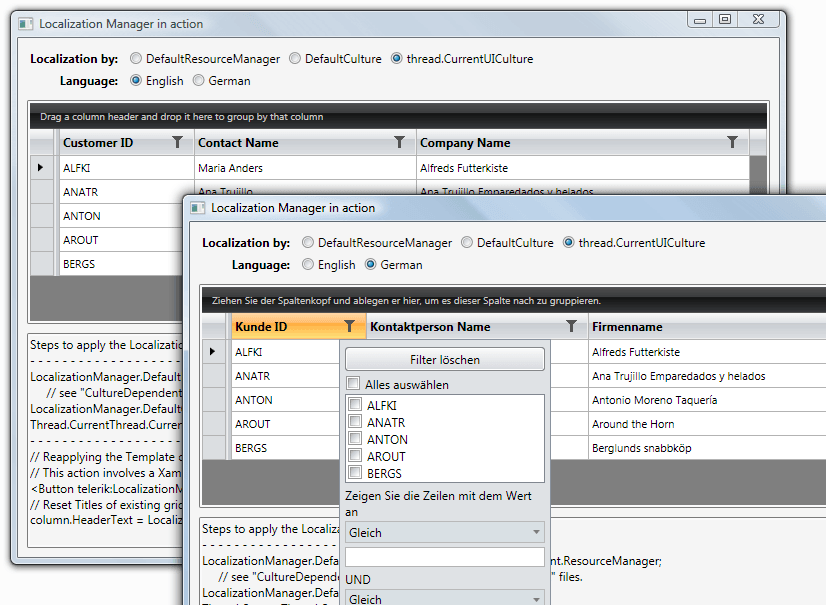Viewport: 826px width, 605px height.
Task: Tick the ANATR checkbox in filter list
Action: point(355,422)
